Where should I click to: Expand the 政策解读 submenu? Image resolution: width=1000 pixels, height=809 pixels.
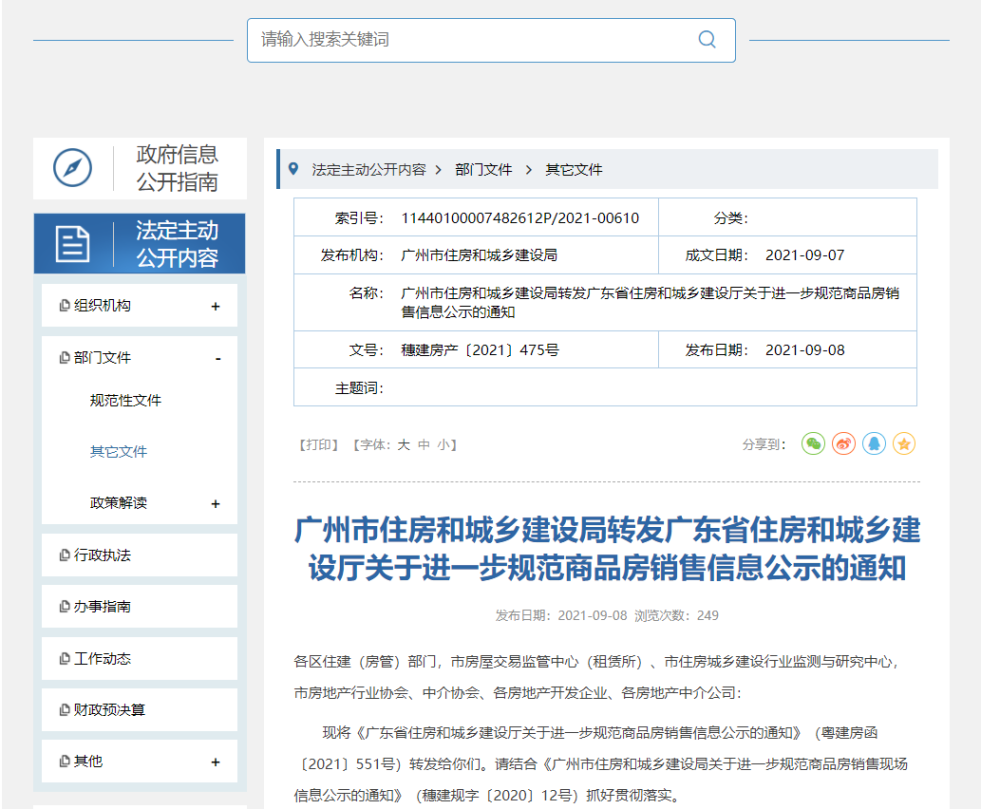(x=216, y=504)
